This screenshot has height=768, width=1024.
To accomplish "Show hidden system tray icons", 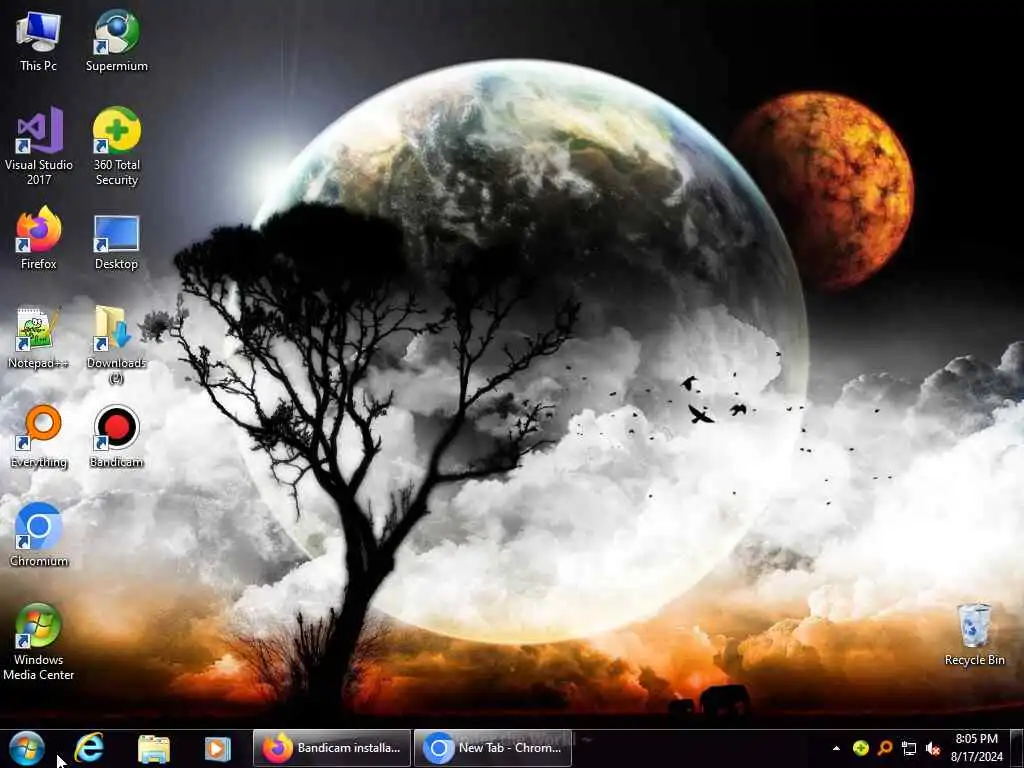I will [836, 748].
